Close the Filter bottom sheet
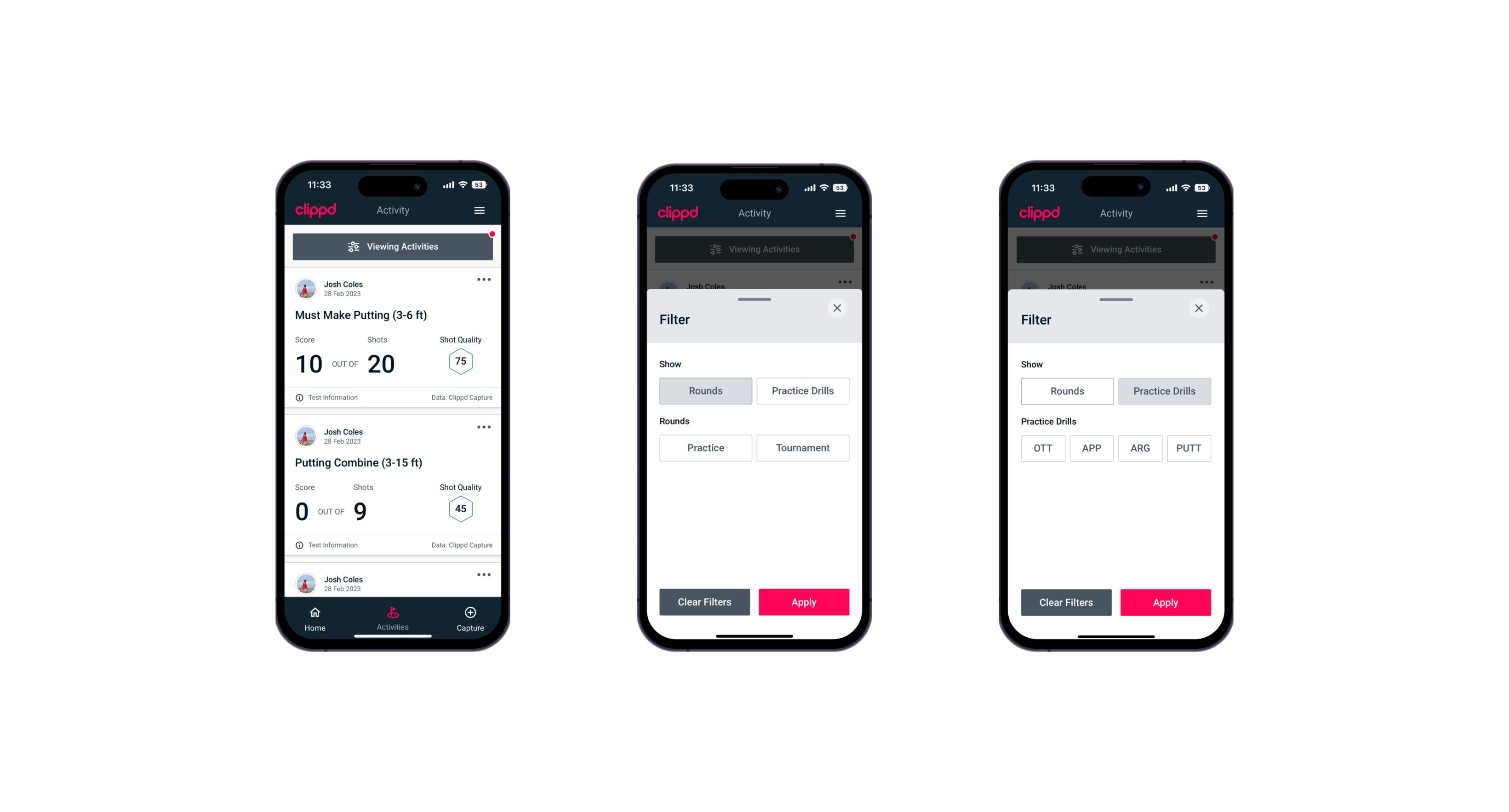This screenshot has height=812, width=1509. point(838,308)
